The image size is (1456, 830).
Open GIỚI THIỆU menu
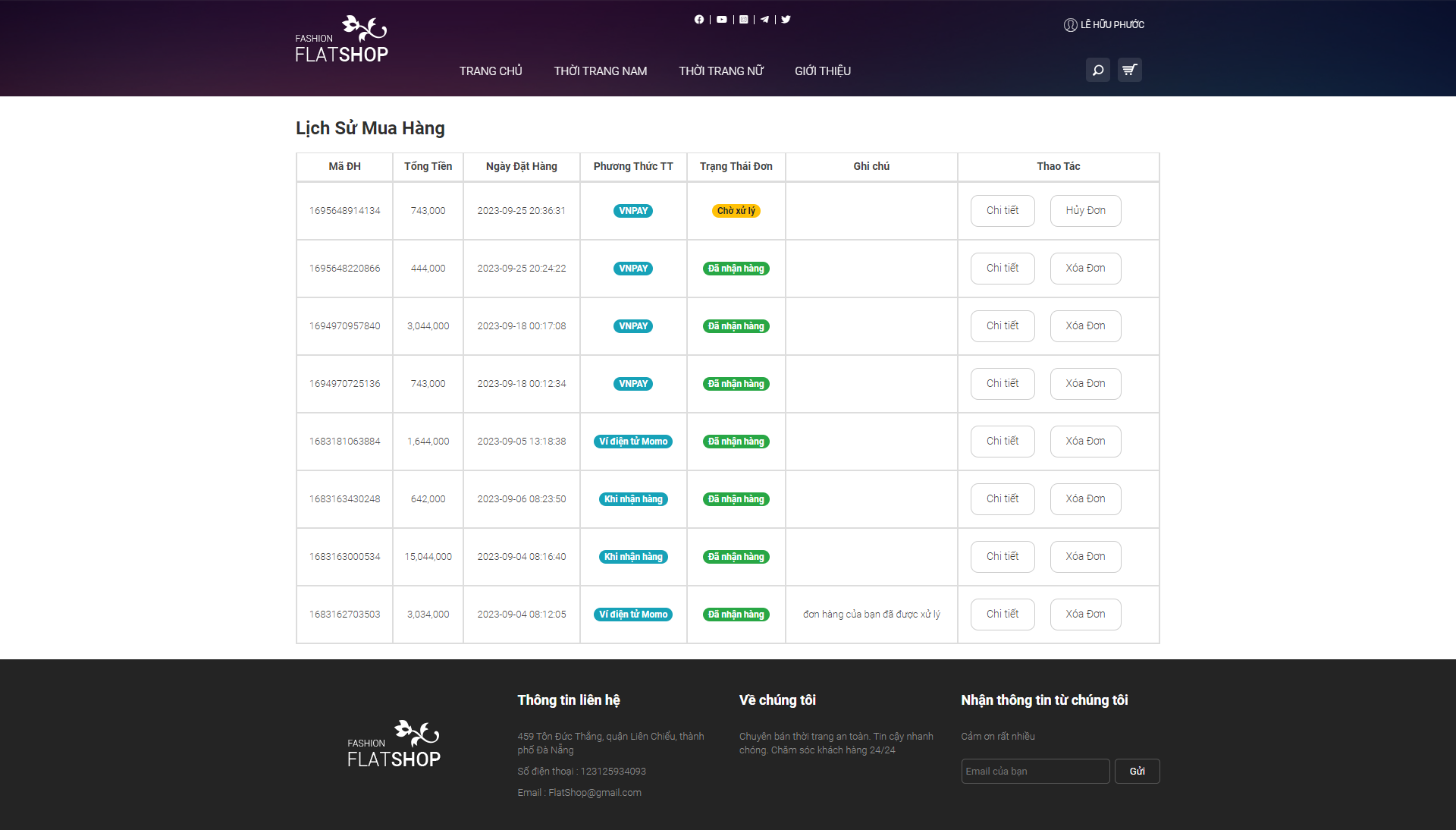point(823,71)
